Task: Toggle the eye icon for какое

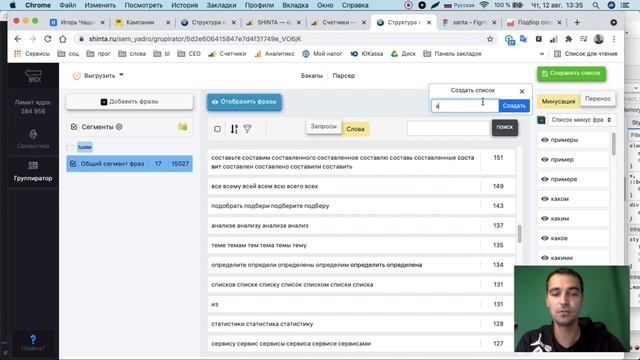Action: [544, 238]
